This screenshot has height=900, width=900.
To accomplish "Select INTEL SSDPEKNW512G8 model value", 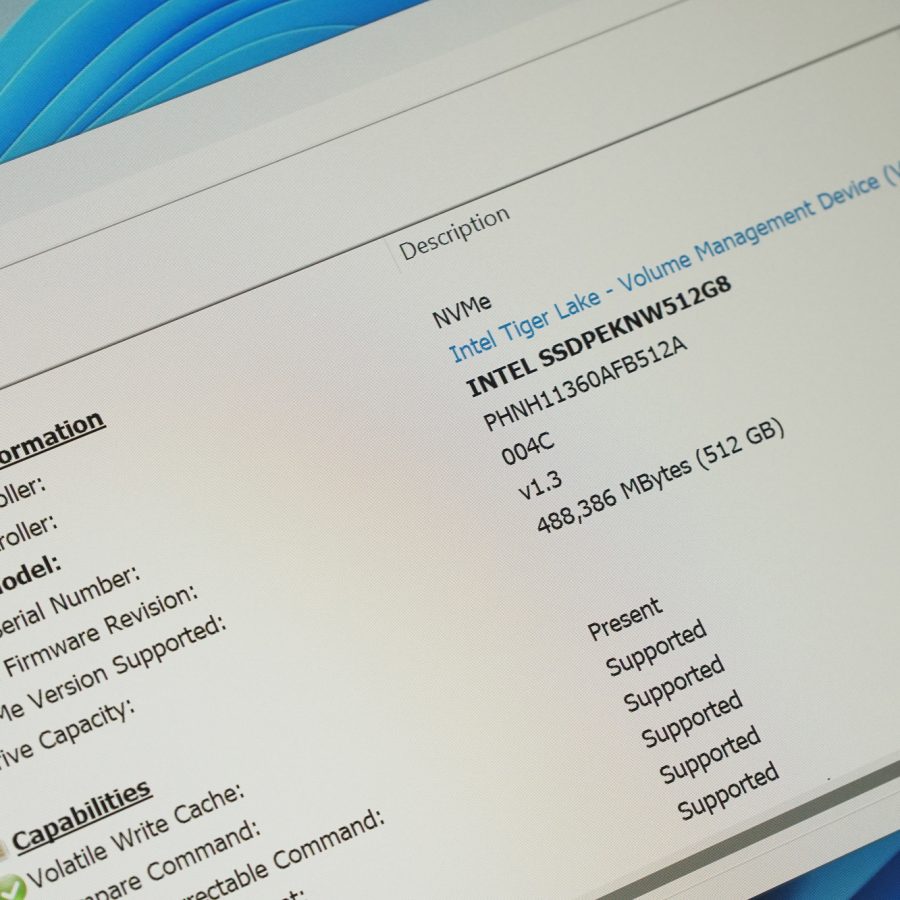I will click(599, 336).
